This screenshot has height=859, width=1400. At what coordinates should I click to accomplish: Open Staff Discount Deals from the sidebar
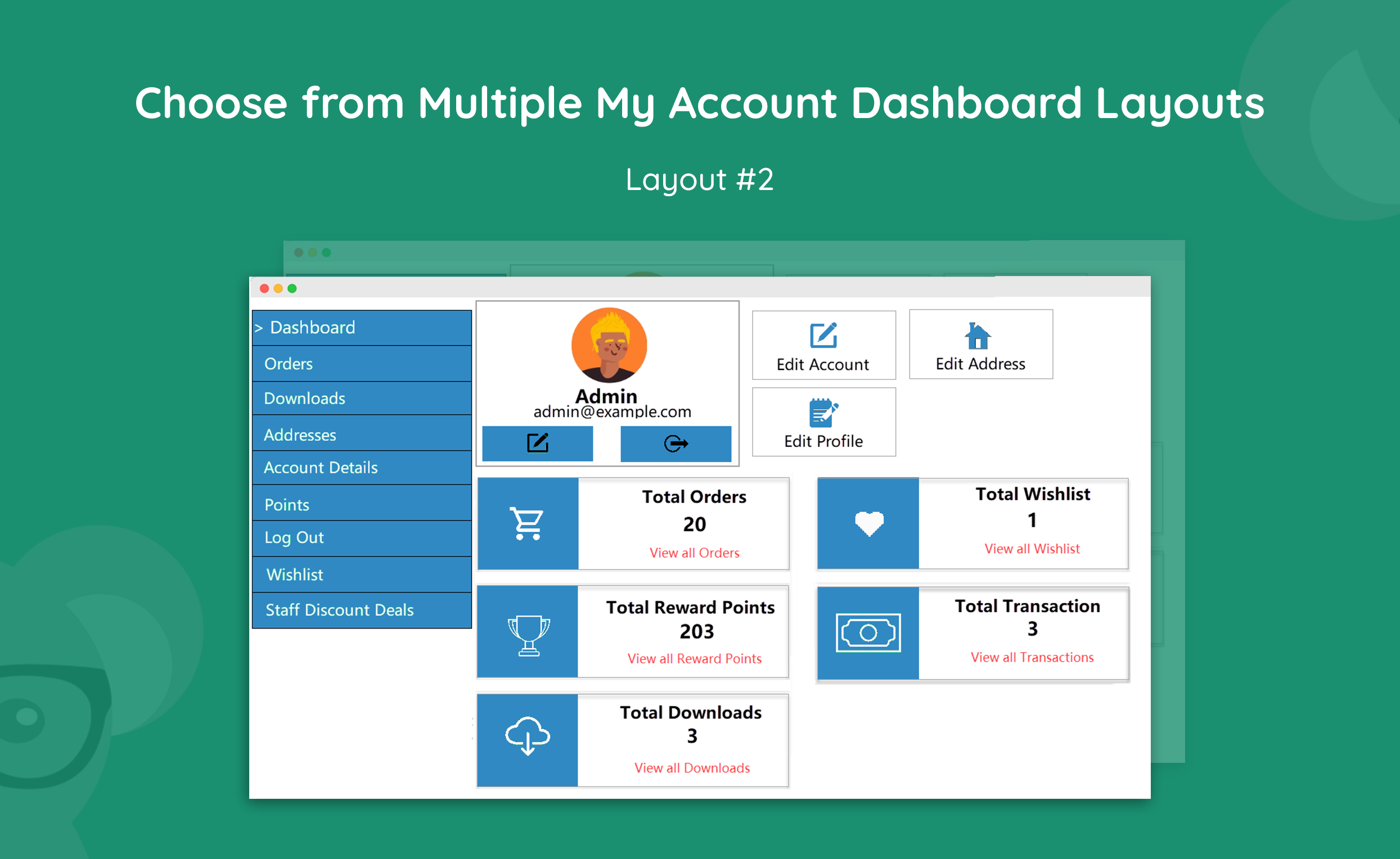point(339,609)
